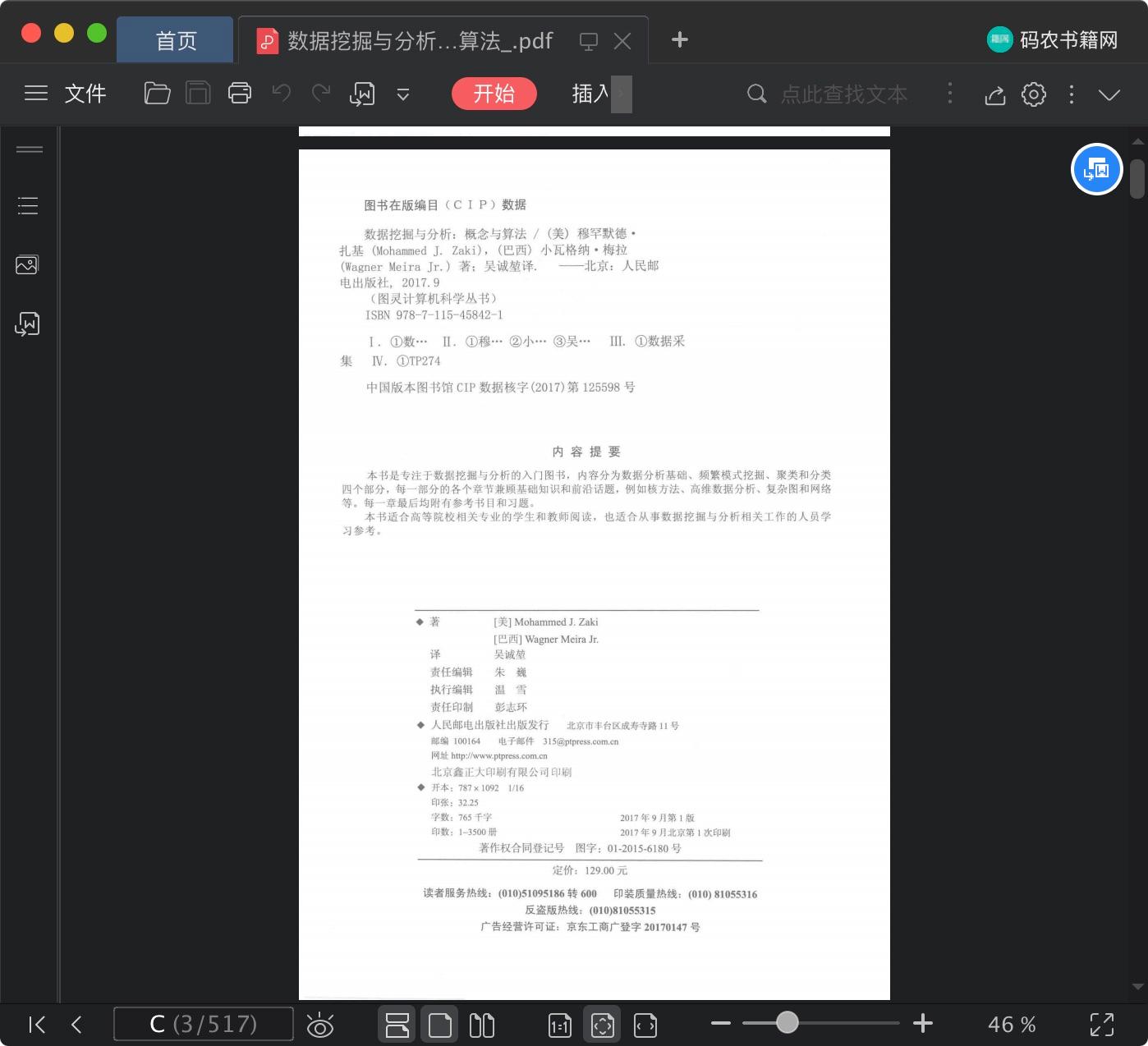Viewport: 1148px width, 1046px height.
Task: Go to the previous page
Action: [76, 1024]
